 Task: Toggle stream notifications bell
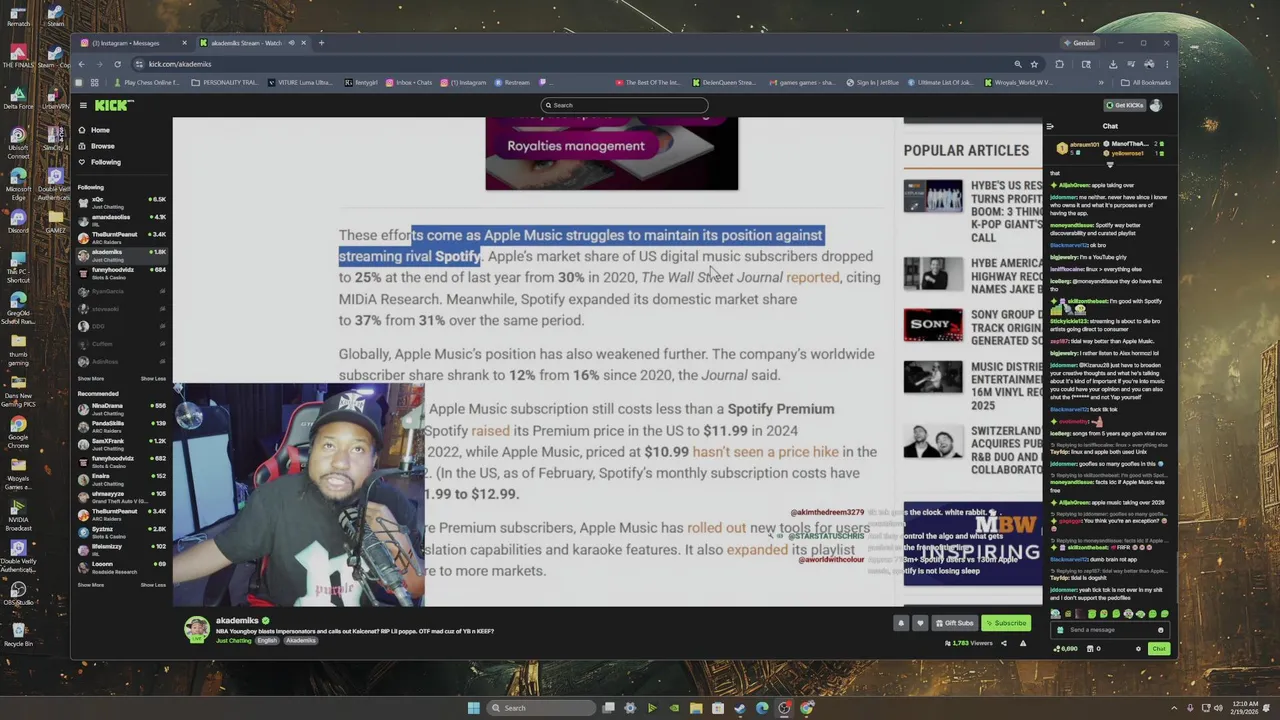901,623
